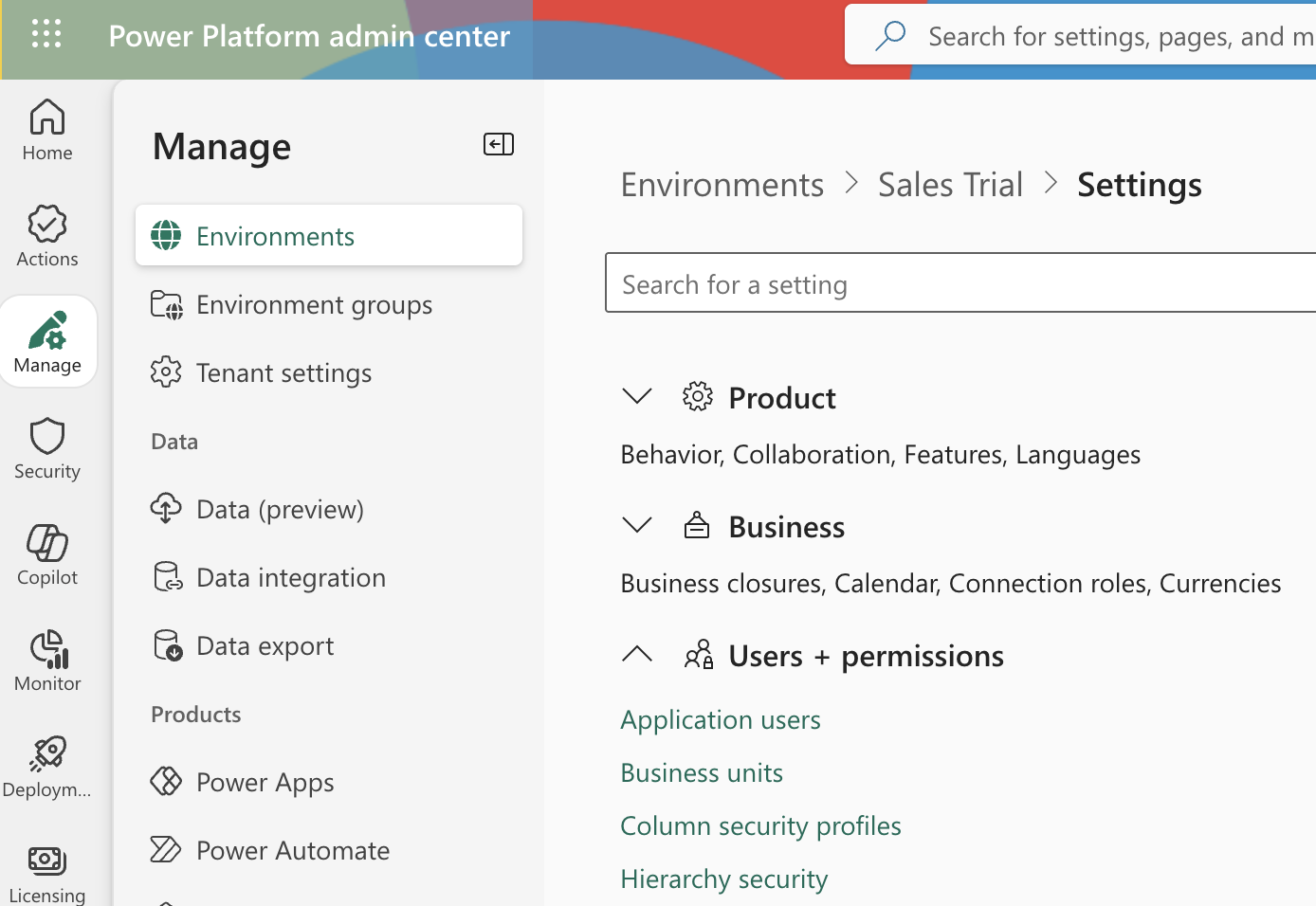Image resolution: width=1316 pixels, height=906 pixels.
Task: Open Data integration menu item
Action: point(290,578)
